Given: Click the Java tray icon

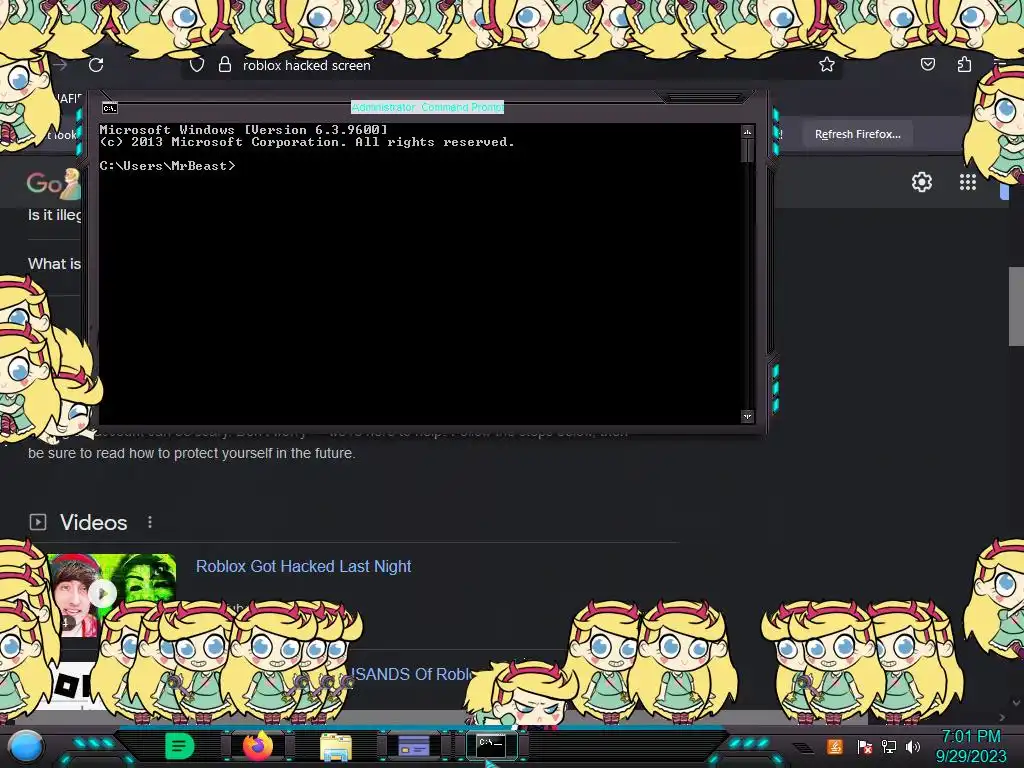Looking at the screenshot, I should 835,746.
